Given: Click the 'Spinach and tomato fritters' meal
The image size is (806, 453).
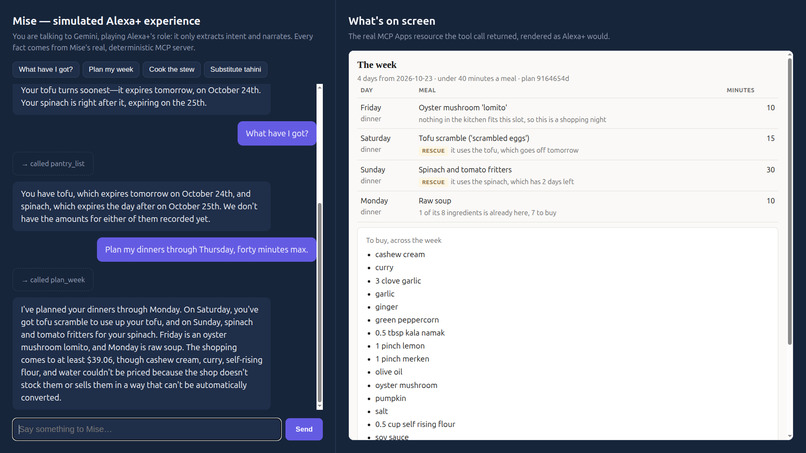Looking at the screenshot, I should (x=465, y=170).
